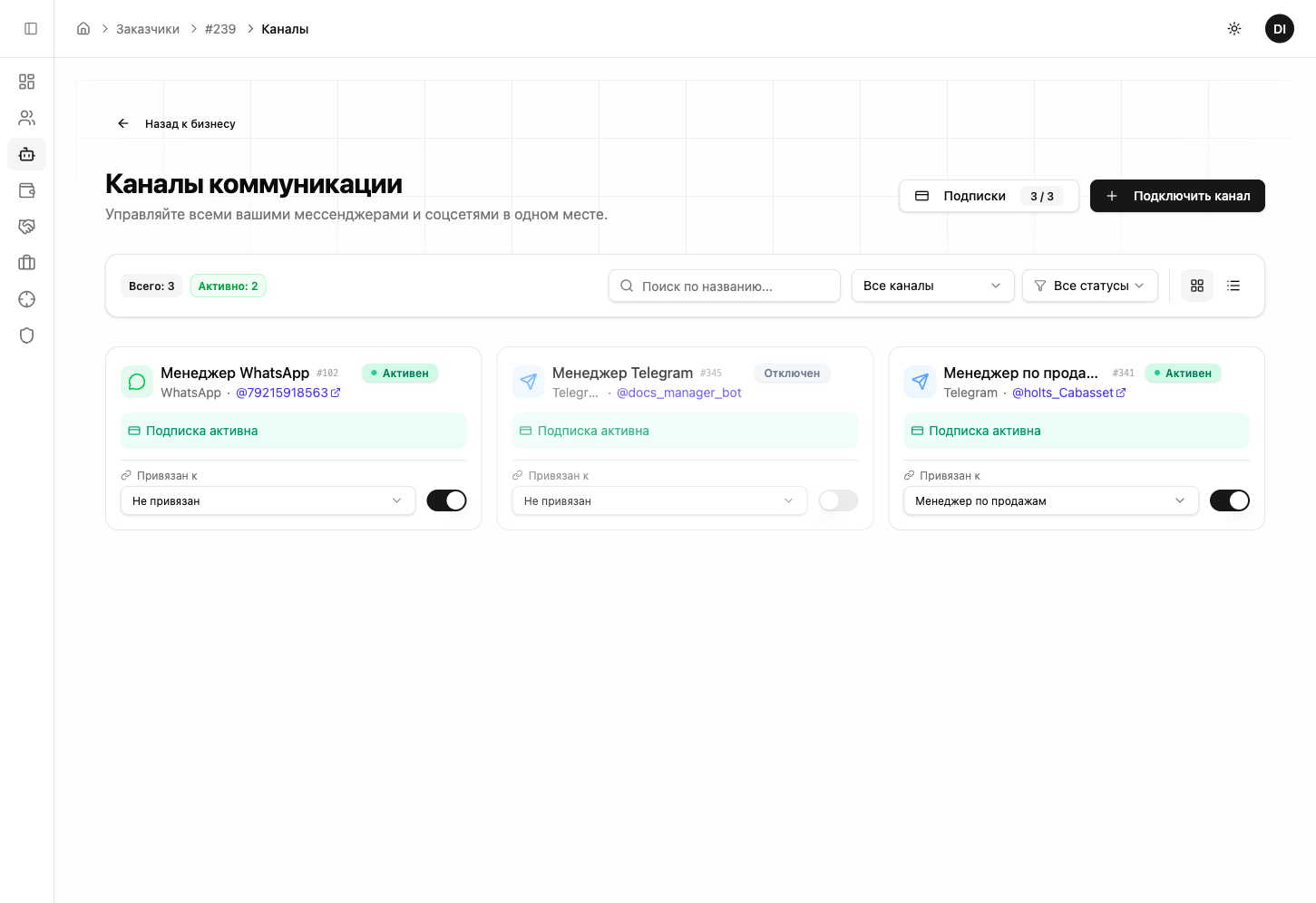This screenshot has height=903, width=1316.
Task: Open WhatsApp card's Не привязан dropdown
Action: 268,500
